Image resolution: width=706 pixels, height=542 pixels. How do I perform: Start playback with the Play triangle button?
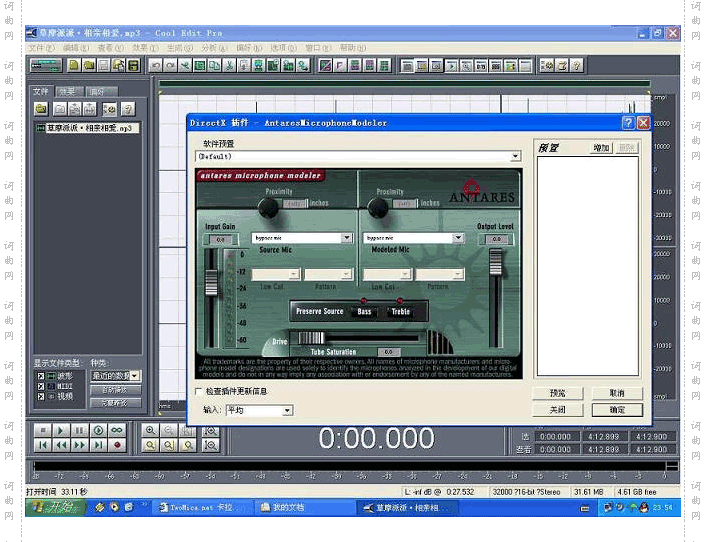tap(61, 430)
